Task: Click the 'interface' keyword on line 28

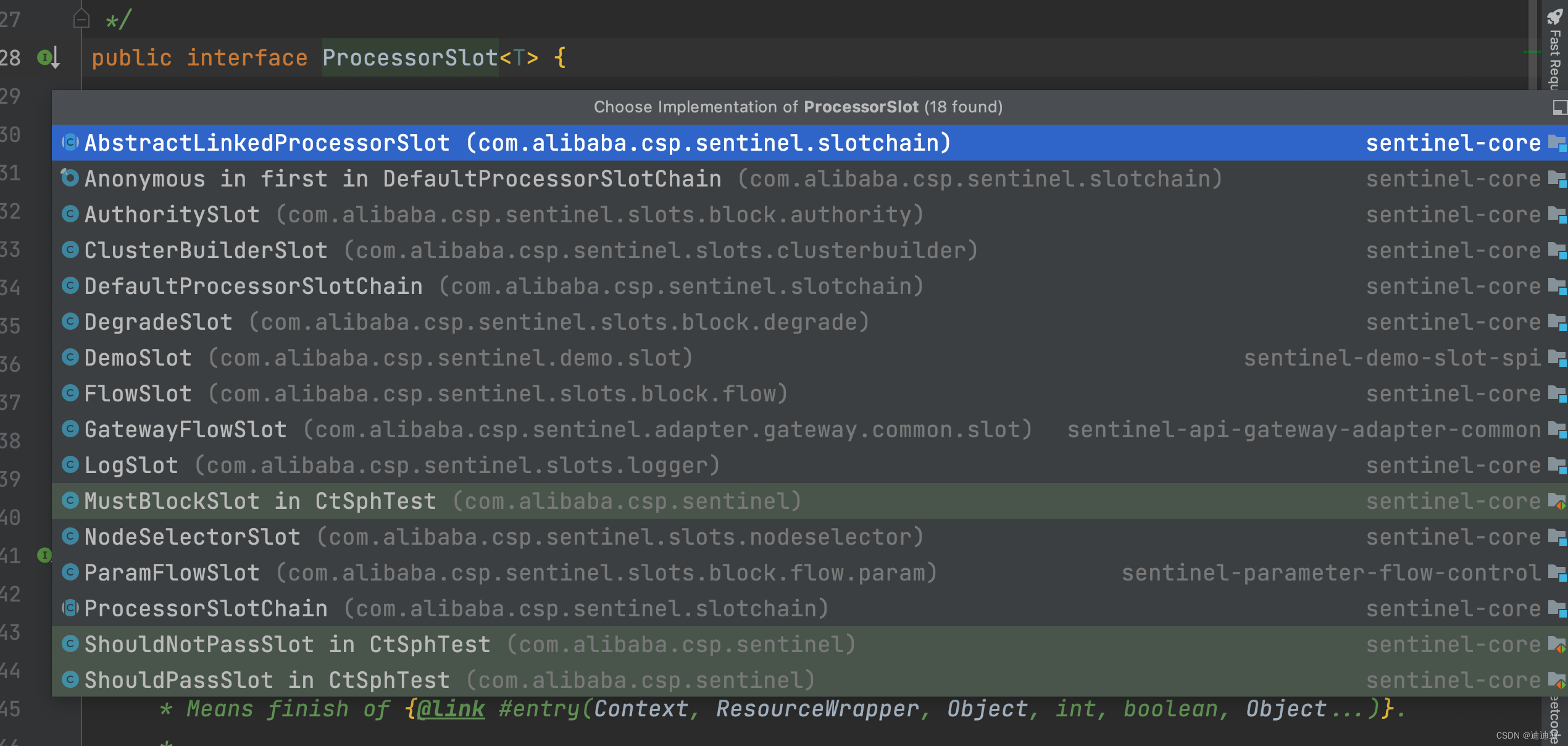Action: 247,57
